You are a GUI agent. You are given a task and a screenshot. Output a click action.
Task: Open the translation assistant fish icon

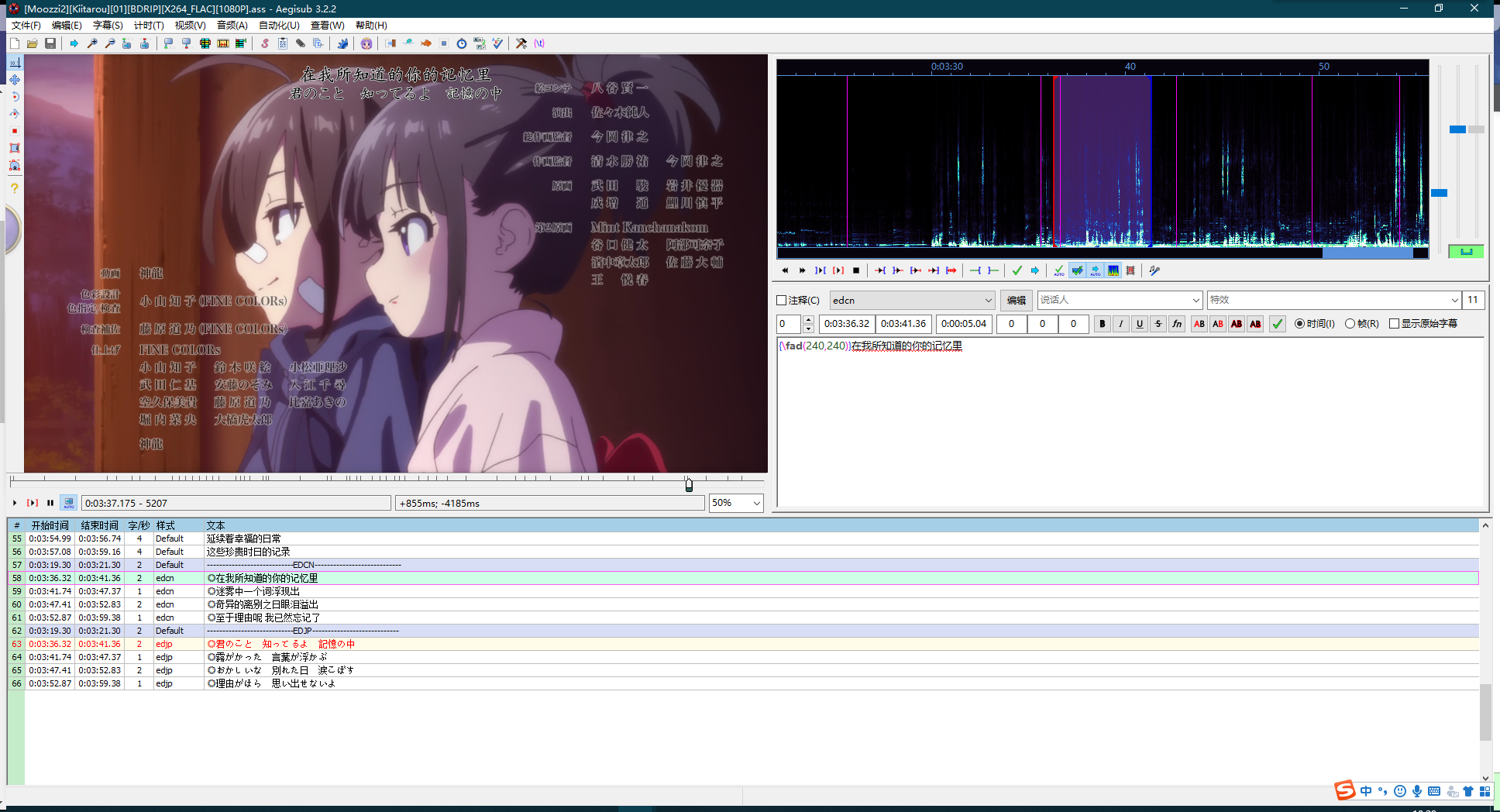click(425, 43)
